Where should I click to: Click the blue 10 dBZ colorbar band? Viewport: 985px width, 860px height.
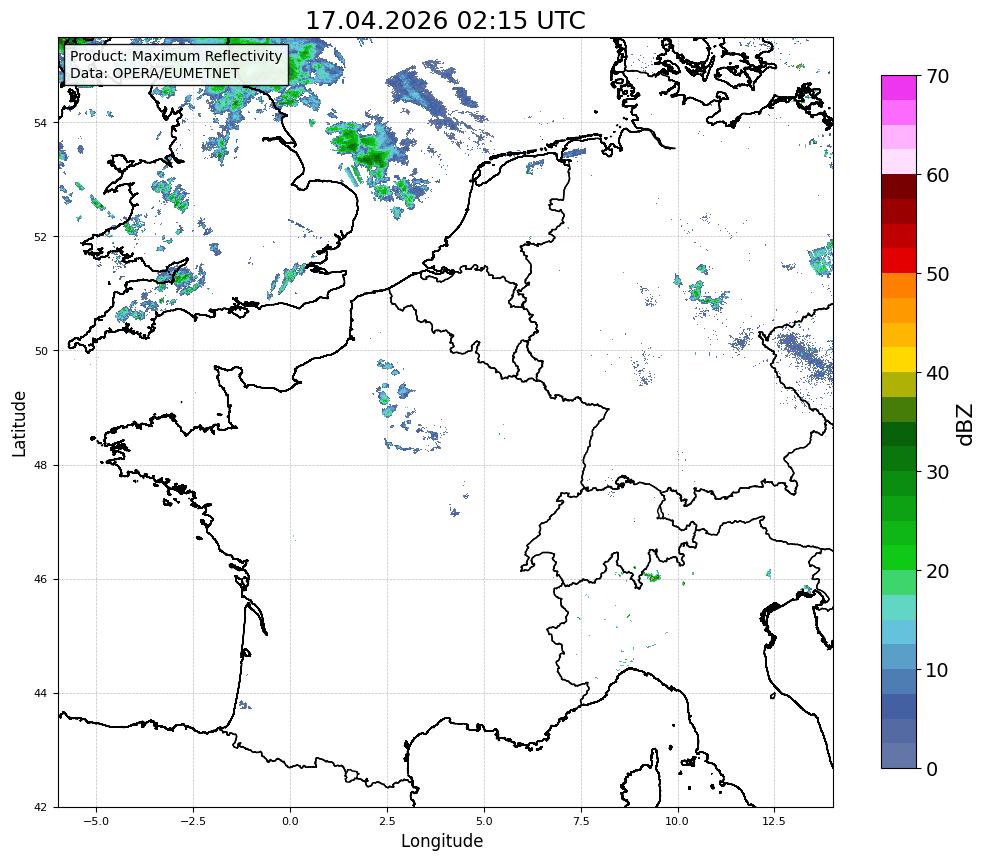pyautogui.click(x=898, y=656)
